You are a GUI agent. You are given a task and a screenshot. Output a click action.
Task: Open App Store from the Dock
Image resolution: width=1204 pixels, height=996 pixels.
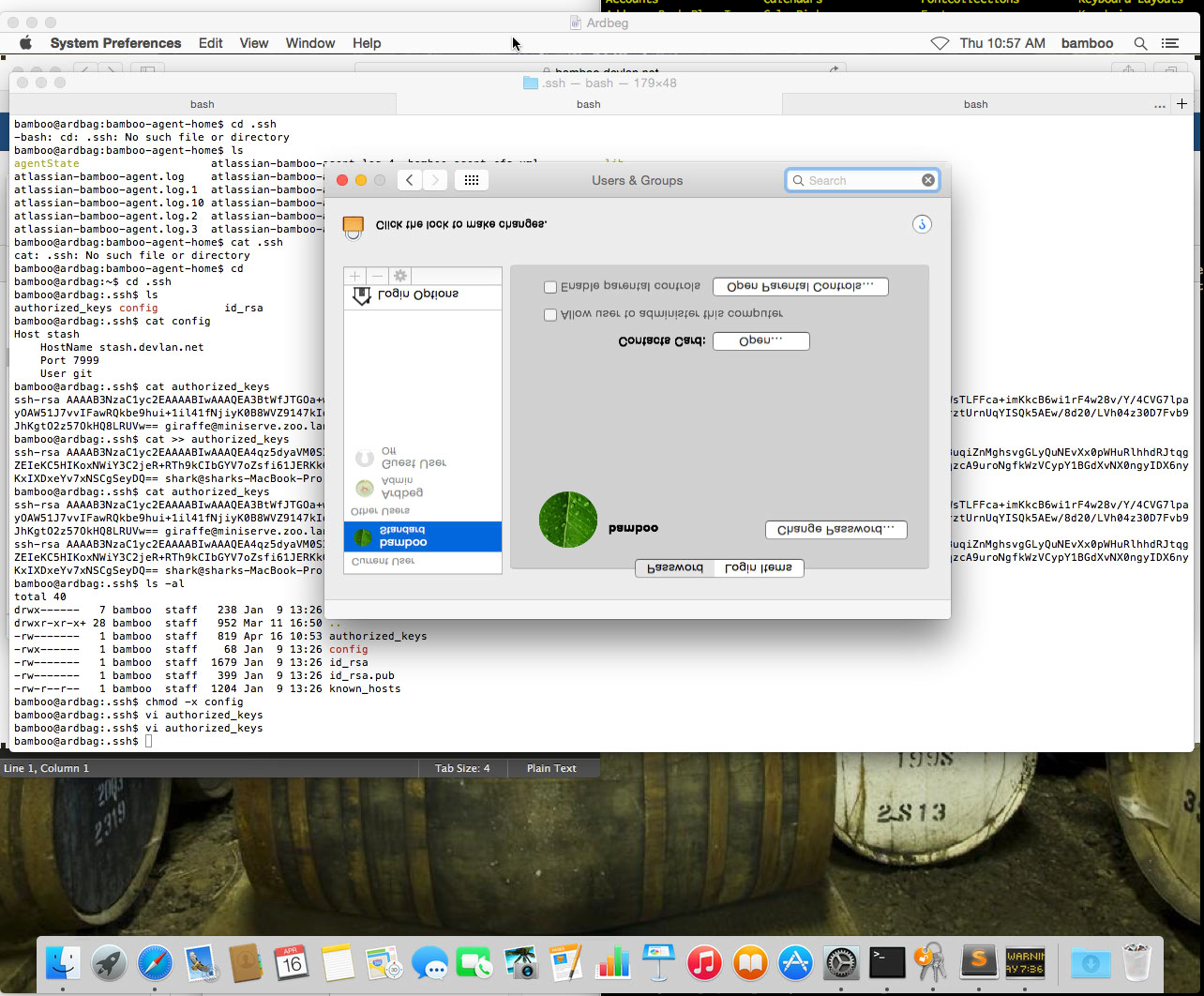pyautogui.click(x=796, y=962)
